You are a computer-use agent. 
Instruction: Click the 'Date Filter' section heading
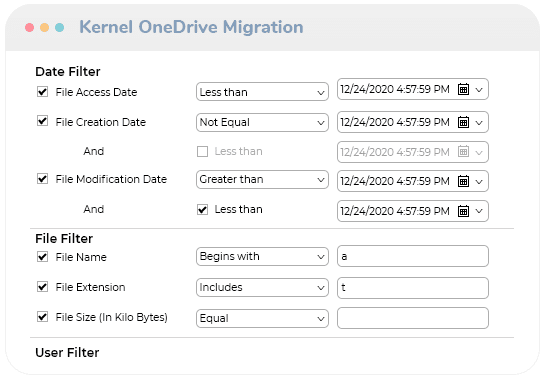tap(68, 72)
